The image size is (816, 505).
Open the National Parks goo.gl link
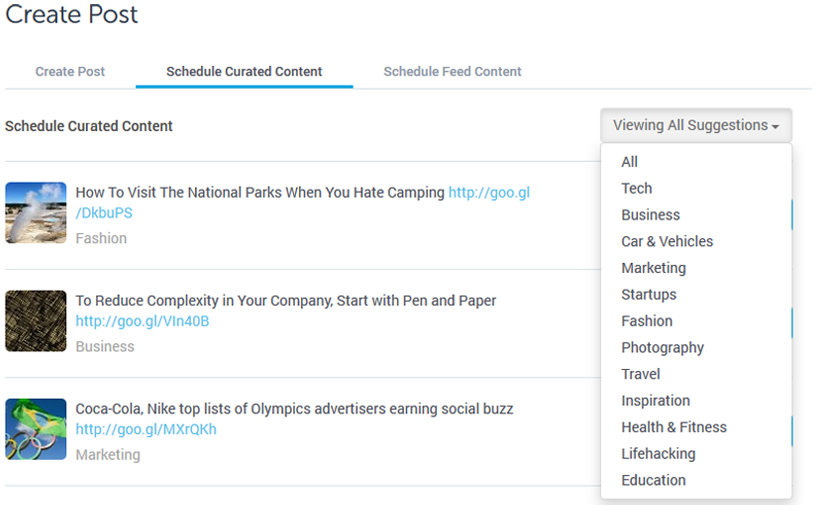coord(488,192)
